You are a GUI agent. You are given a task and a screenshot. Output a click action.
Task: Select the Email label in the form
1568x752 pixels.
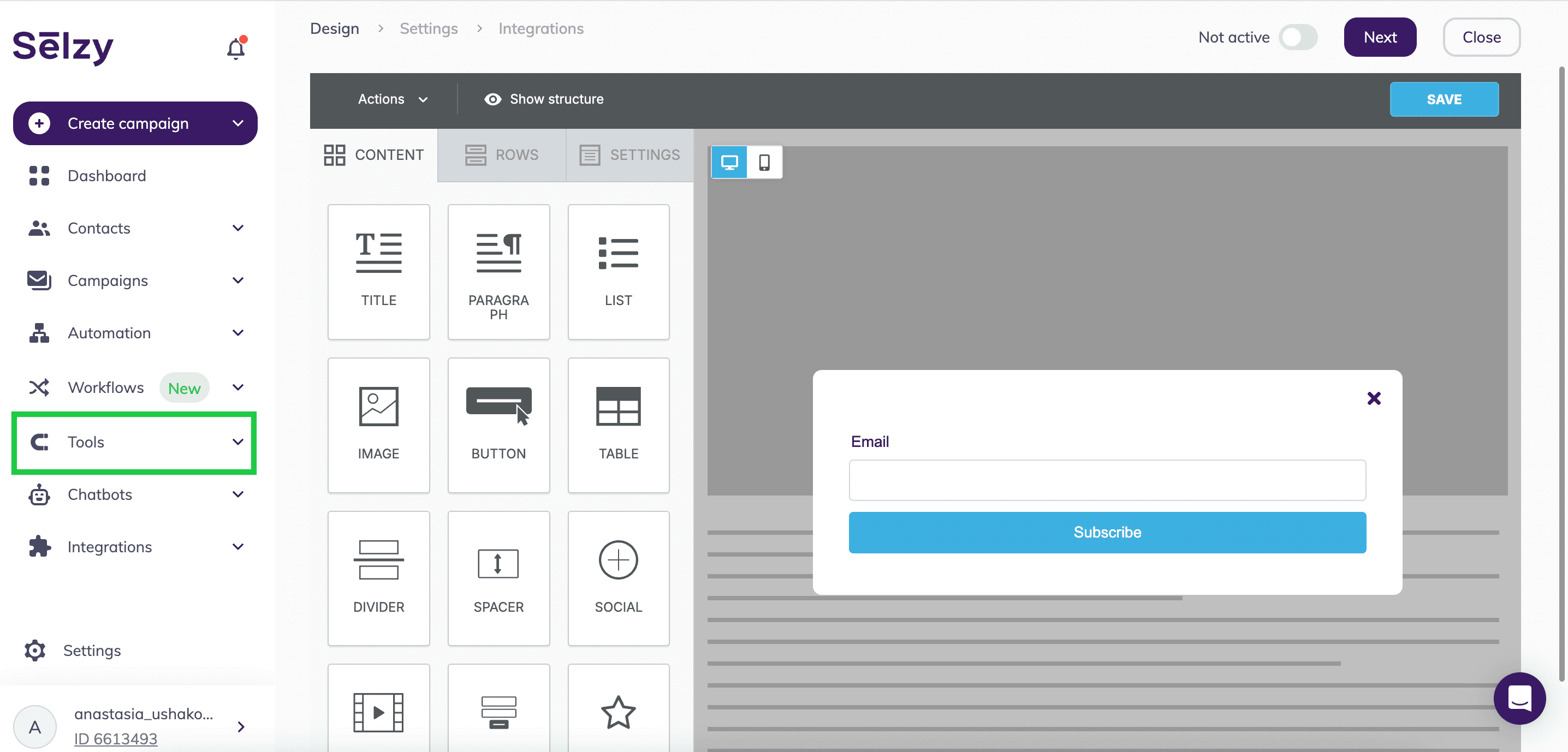coord(869,441)
